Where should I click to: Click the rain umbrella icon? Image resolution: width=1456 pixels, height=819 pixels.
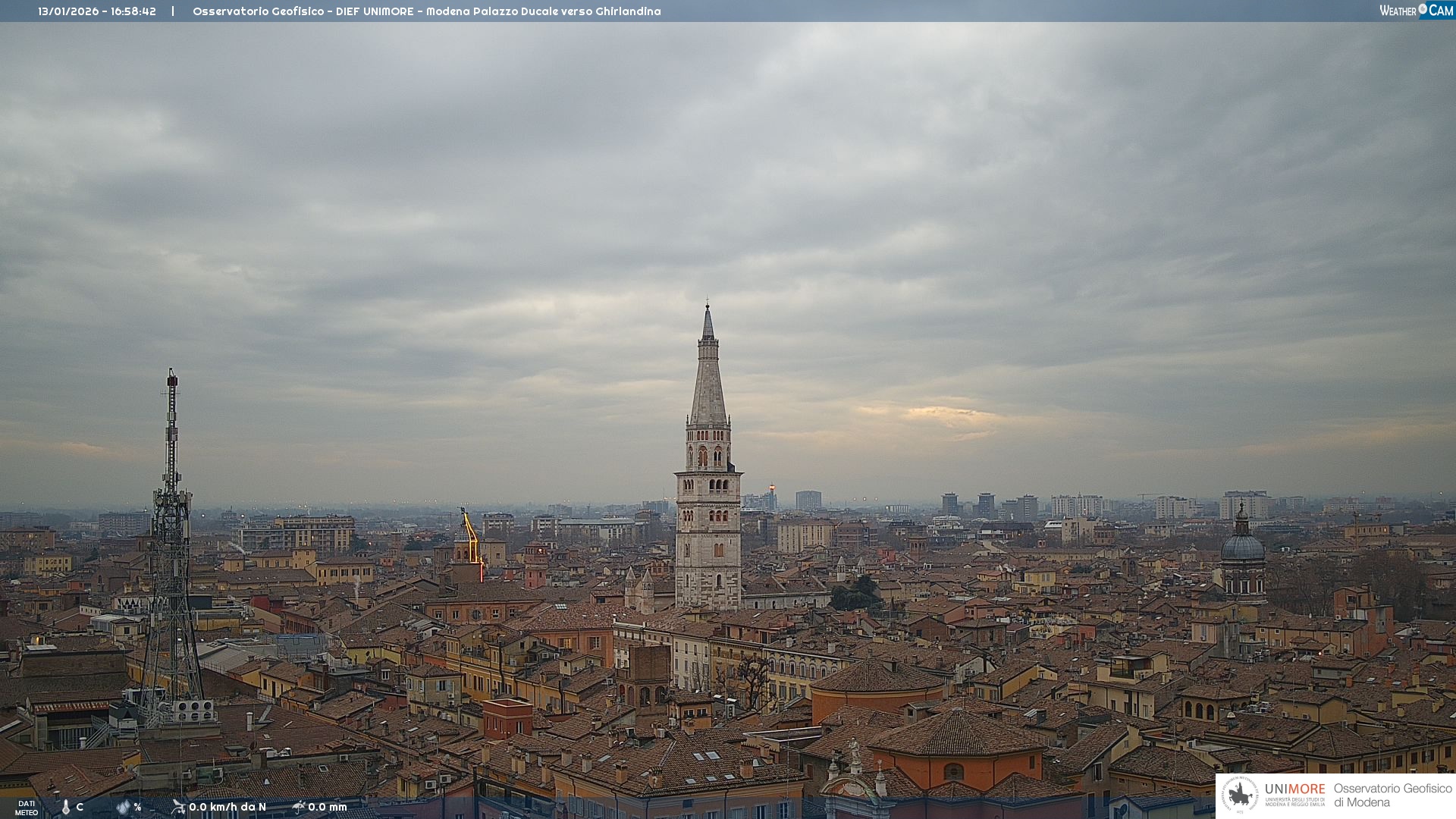(299, 807)
